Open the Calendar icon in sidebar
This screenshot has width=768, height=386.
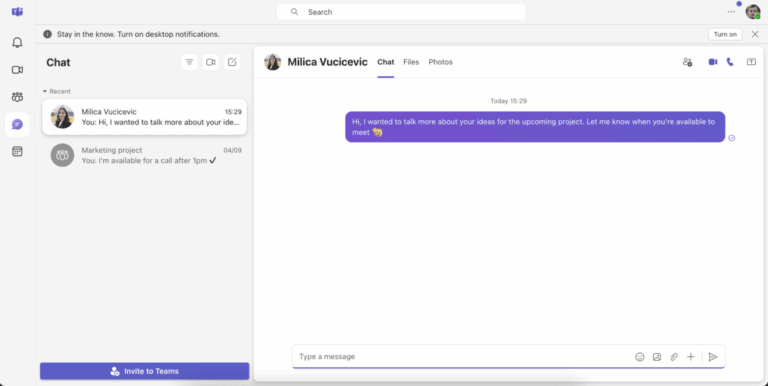[x=17, y=151]
